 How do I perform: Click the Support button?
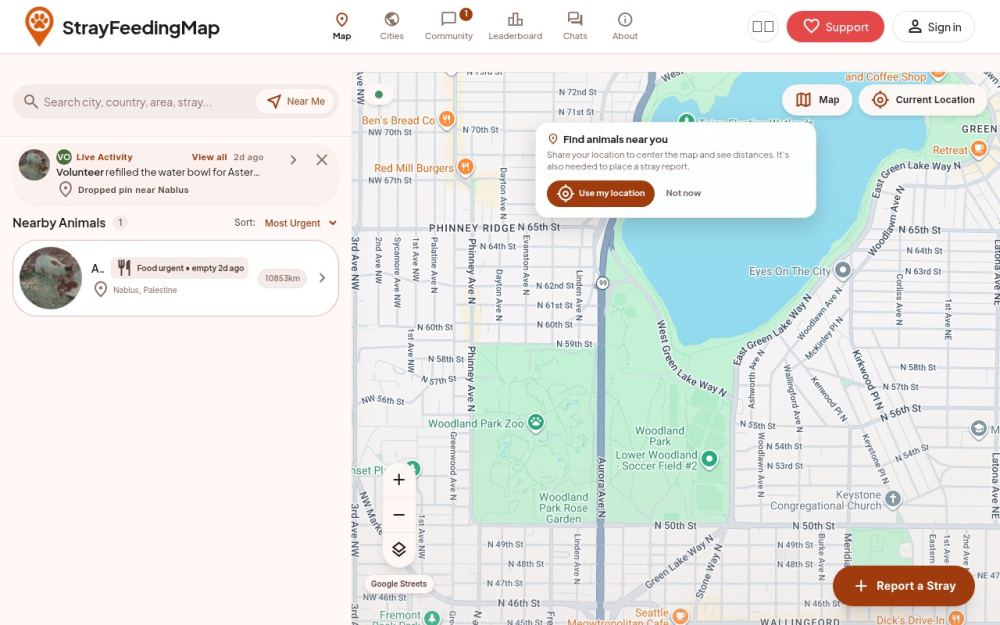(835, 27)
